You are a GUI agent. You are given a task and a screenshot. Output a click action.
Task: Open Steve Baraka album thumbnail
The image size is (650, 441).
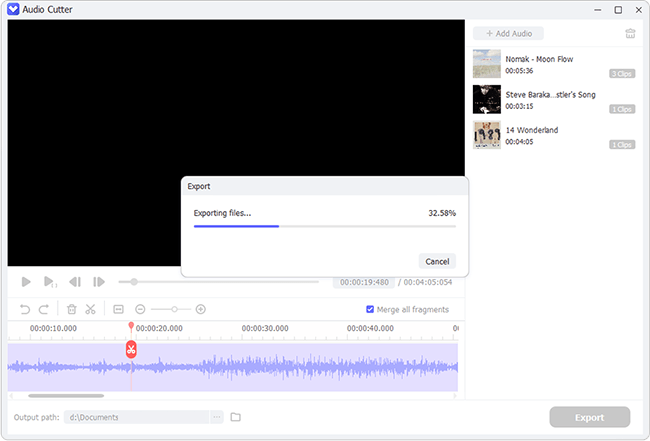tap(487, 99)
